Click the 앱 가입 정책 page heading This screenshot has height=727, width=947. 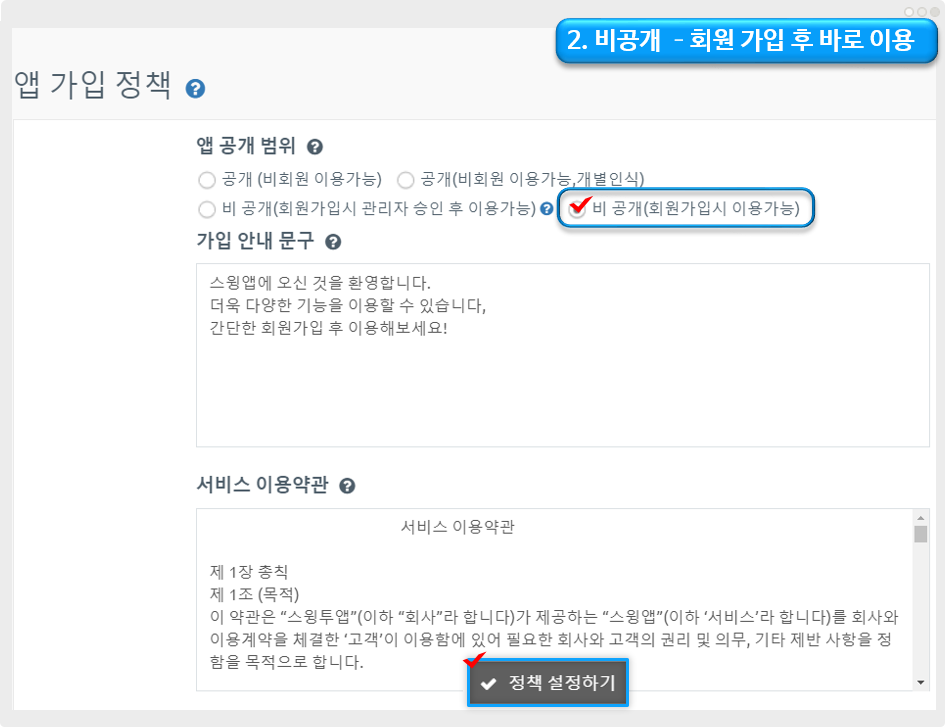pos(93,85)
